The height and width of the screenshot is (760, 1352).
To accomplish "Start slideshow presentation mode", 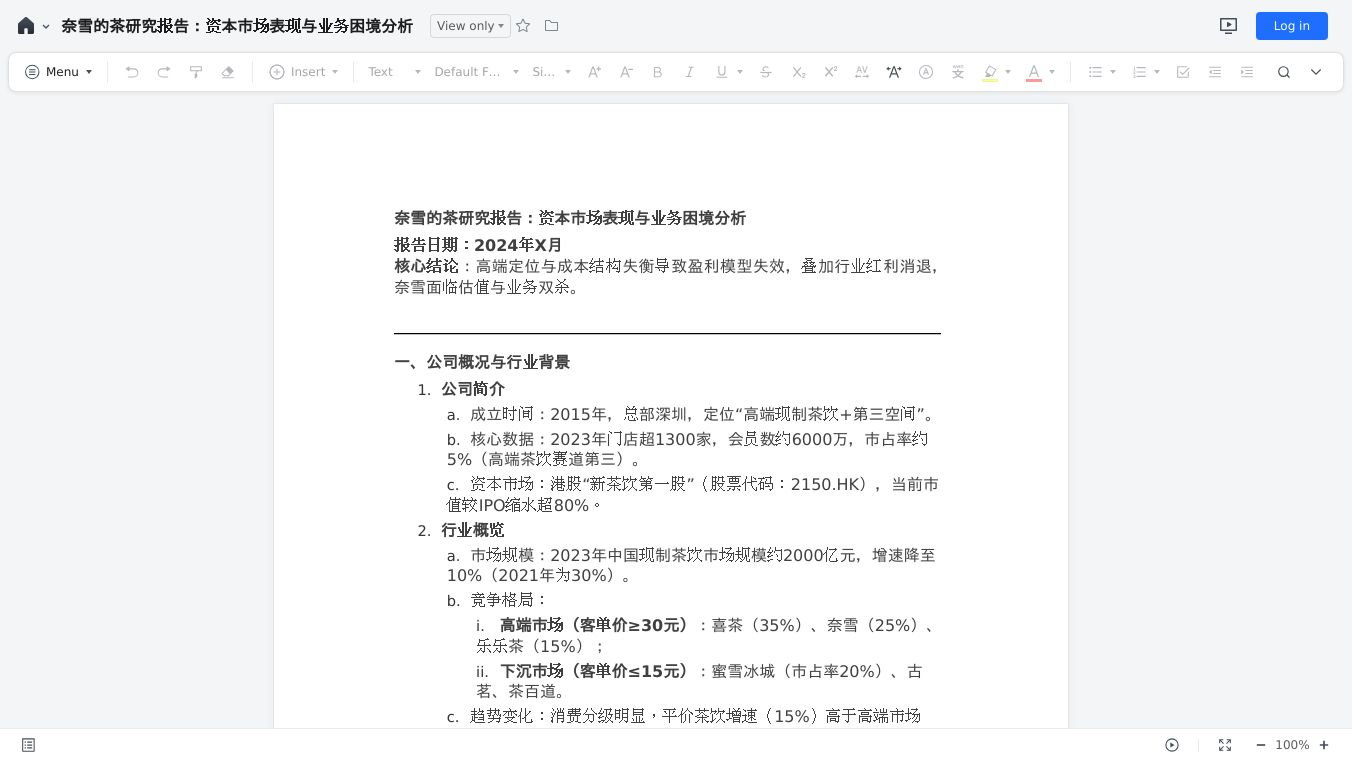I will tap(1229, 26).
